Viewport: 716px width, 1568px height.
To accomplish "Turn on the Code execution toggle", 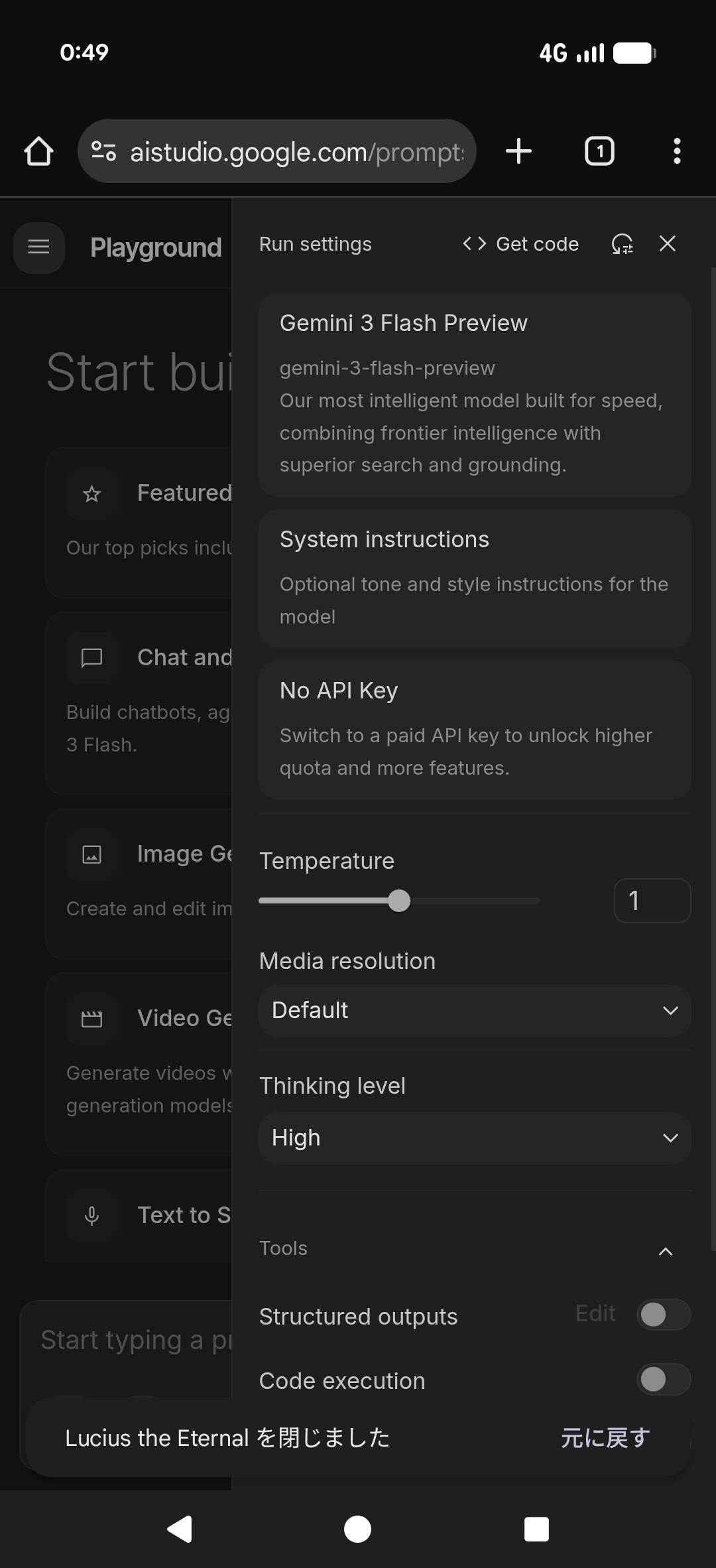I will point(663,1380).
